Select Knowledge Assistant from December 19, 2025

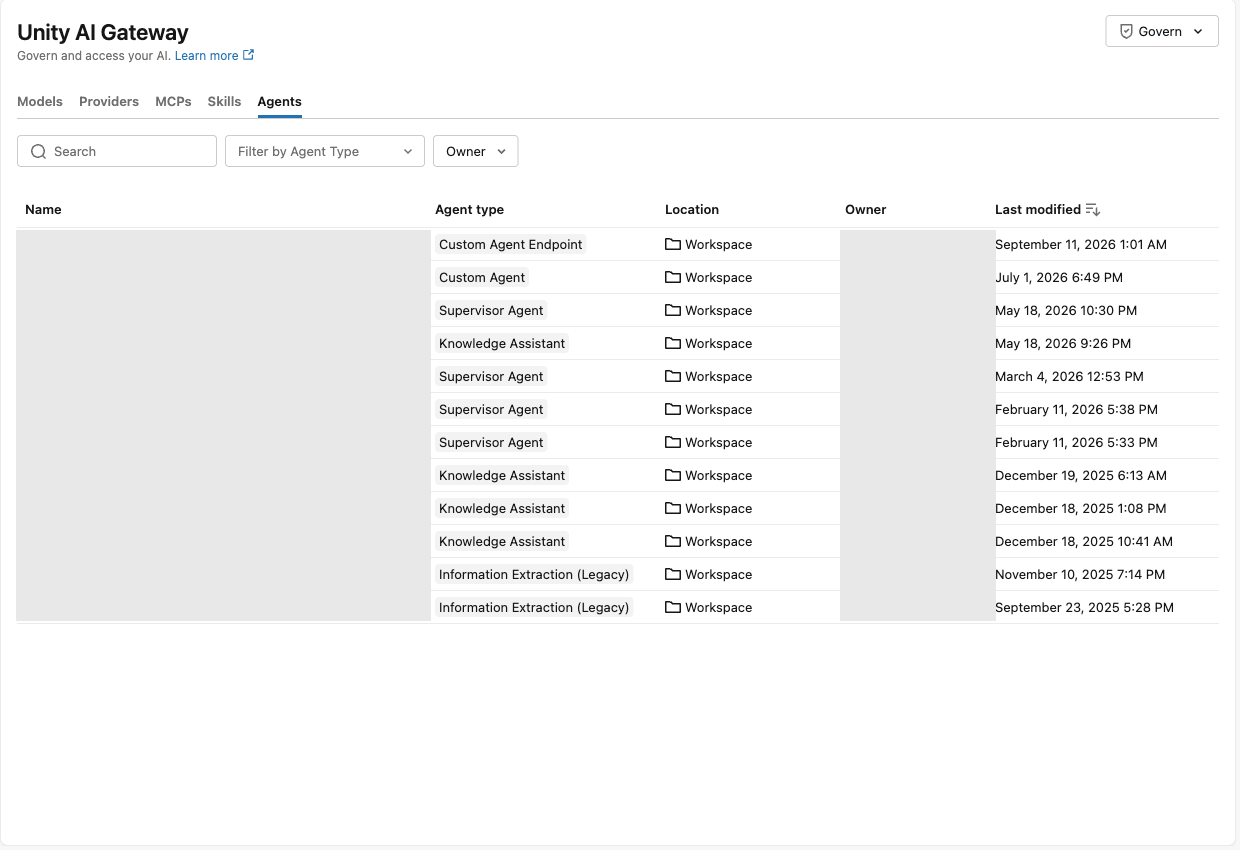(617, 475)
